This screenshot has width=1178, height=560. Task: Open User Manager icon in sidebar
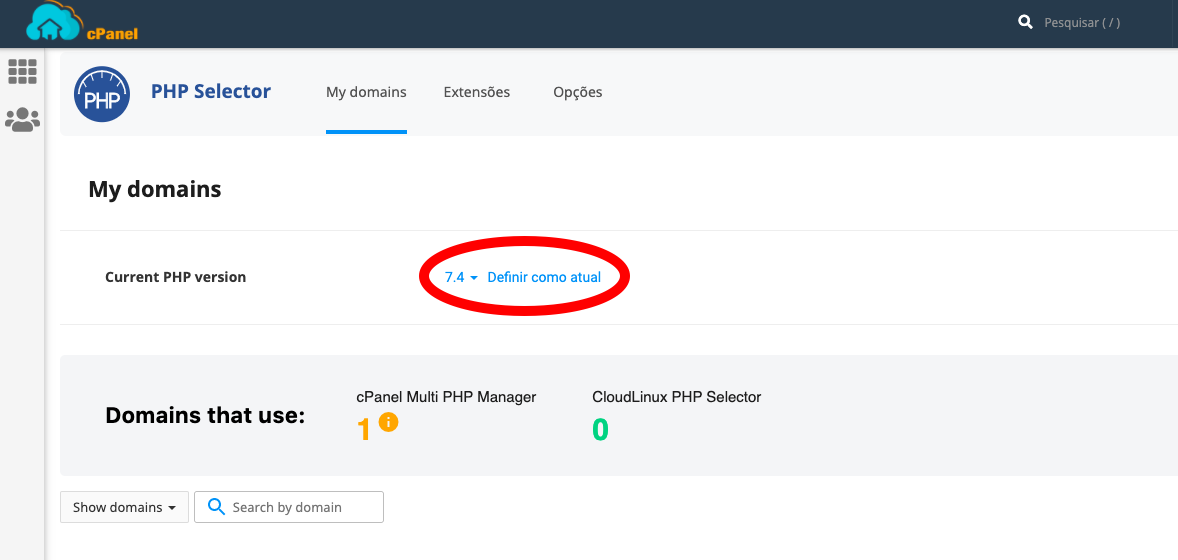pos(22,121)
